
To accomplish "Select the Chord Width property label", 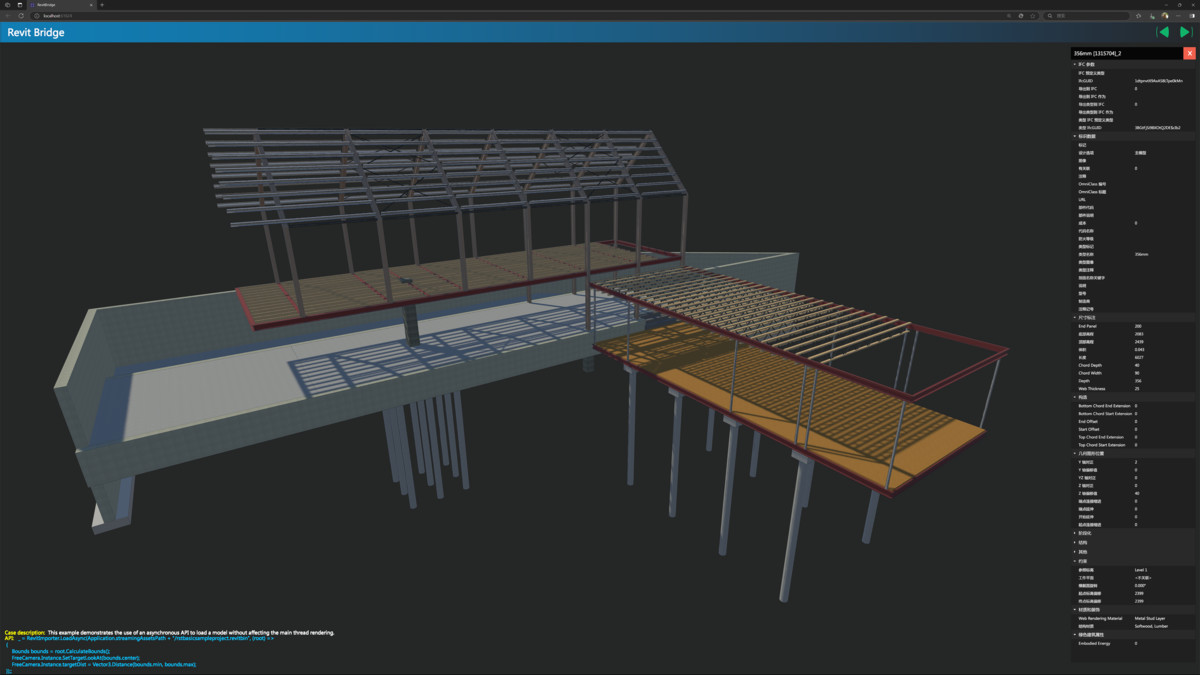I will (1090, 373).
